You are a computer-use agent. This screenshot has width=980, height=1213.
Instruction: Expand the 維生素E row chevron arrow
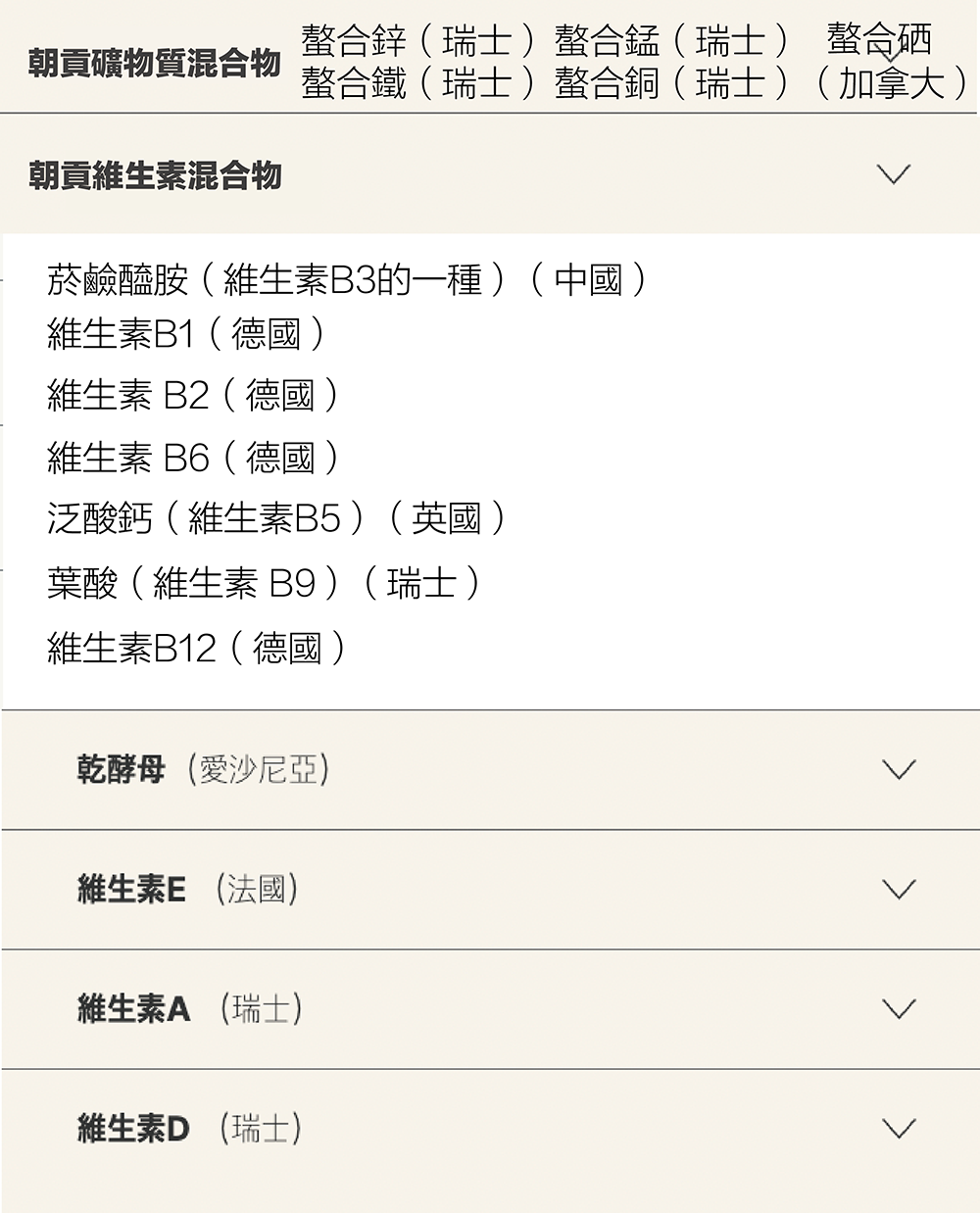[898, 890]
